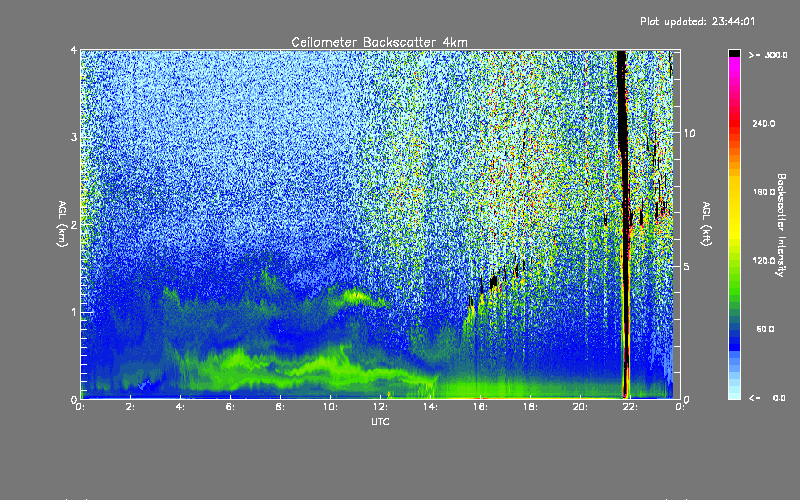Click the '4:' hour label on time axis
800x500 pixels.
180,407
